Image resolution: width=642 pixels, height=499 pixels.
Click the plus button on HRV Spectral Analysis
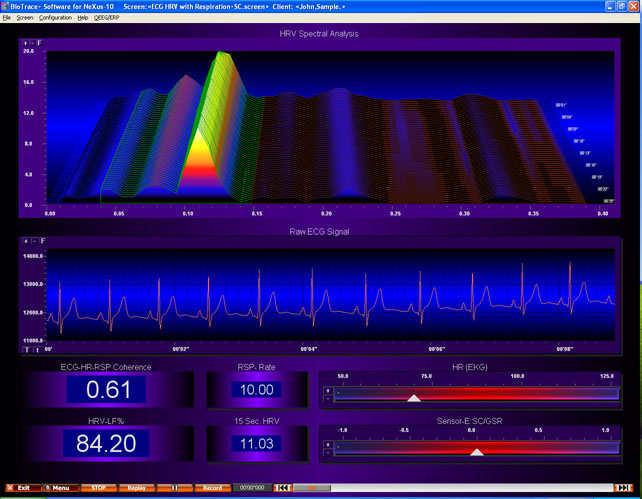(x=25, y=44)
